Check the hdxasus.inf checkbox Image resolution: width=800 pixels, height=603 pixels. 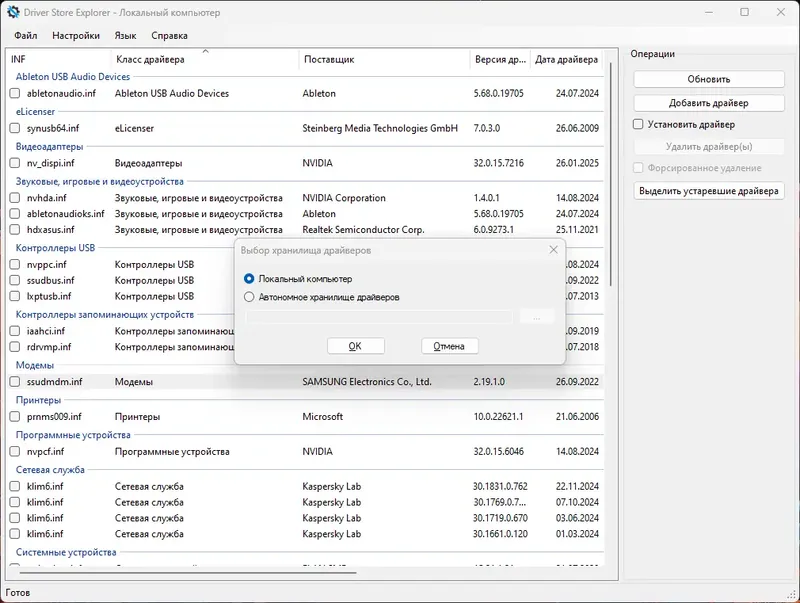pyautogui.click(x=15, y=230)
